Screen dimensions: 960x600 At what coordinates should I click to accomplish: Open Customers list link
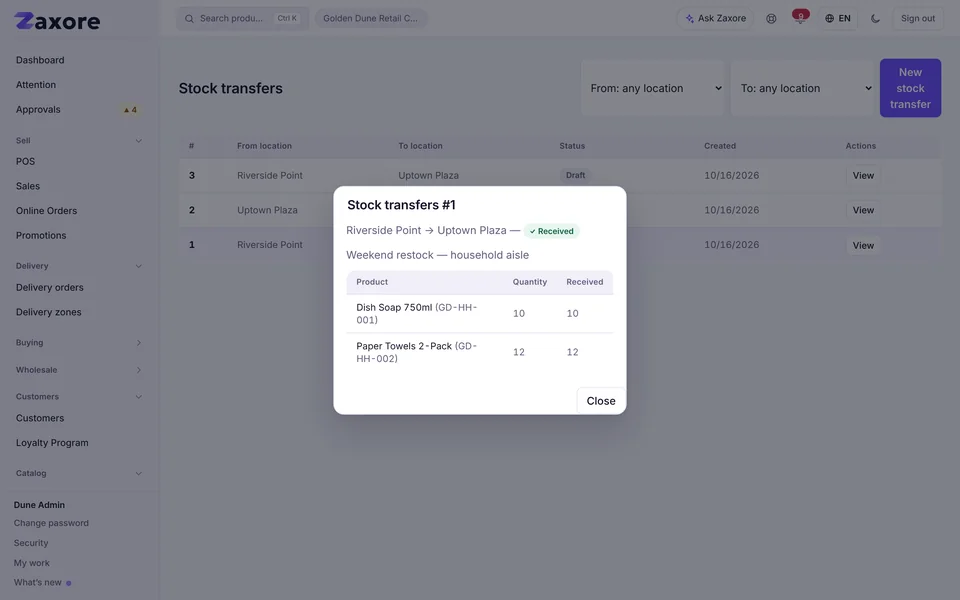click(40, 418)
